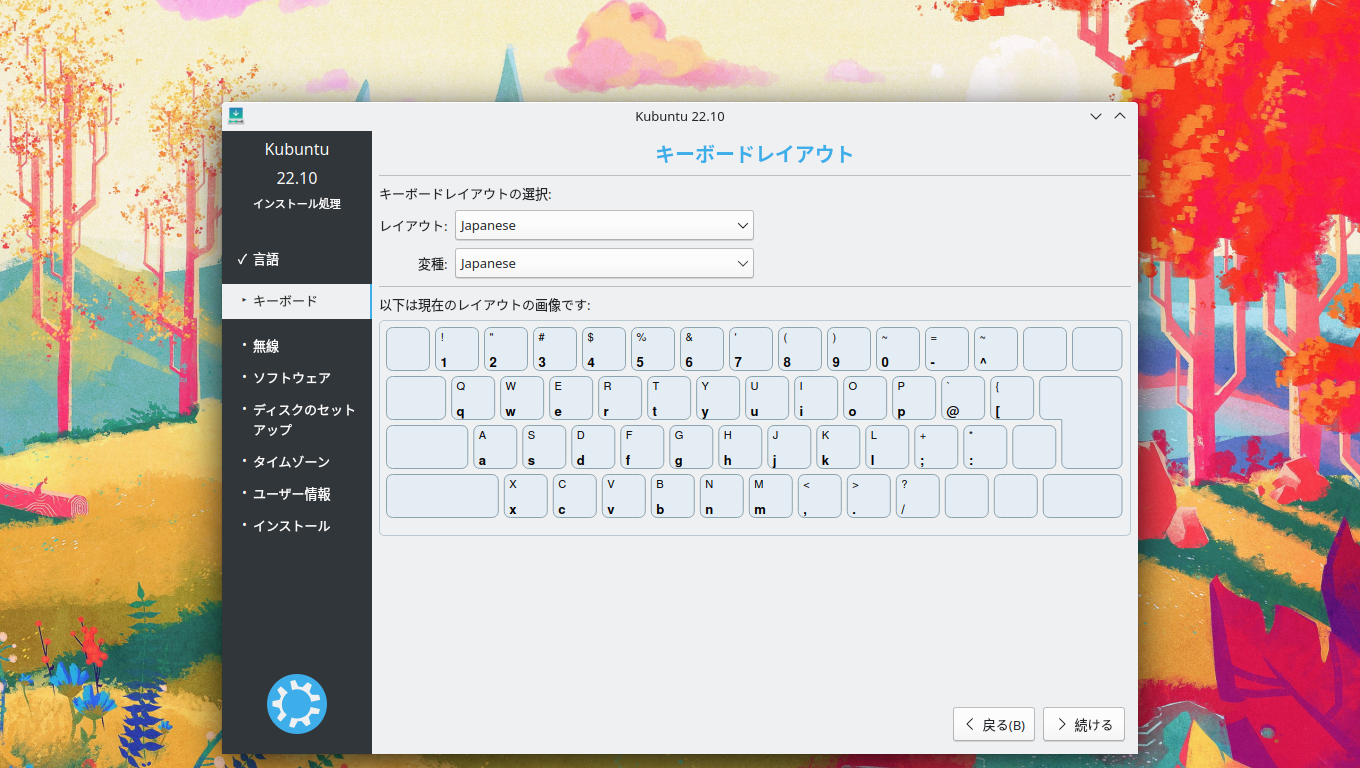1360x768 pixels.
Task: Click the K key in keyboard preview
Action: click(x=838, y=447)
